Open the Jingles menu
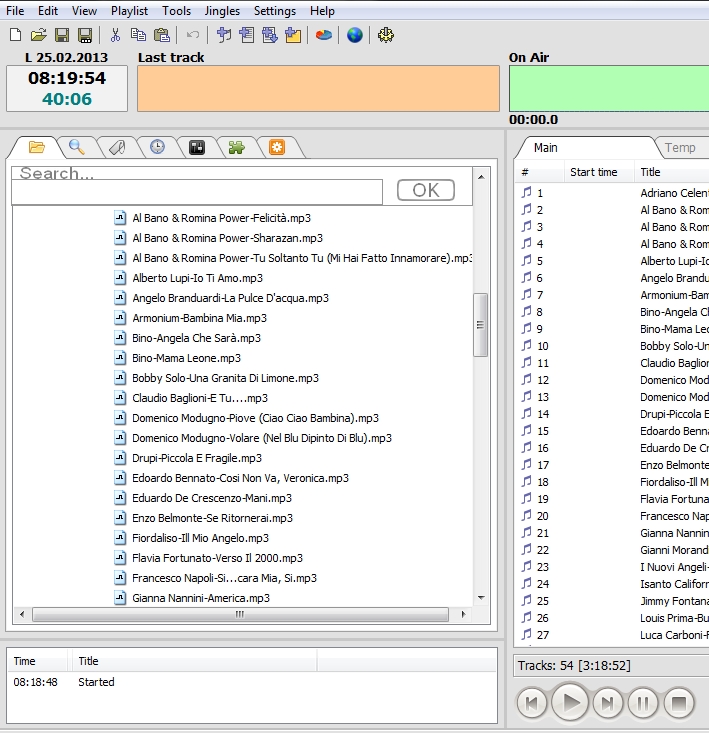The width and height of the screenshot is (709, 733). pyautogui.click(x=222, y=11)
